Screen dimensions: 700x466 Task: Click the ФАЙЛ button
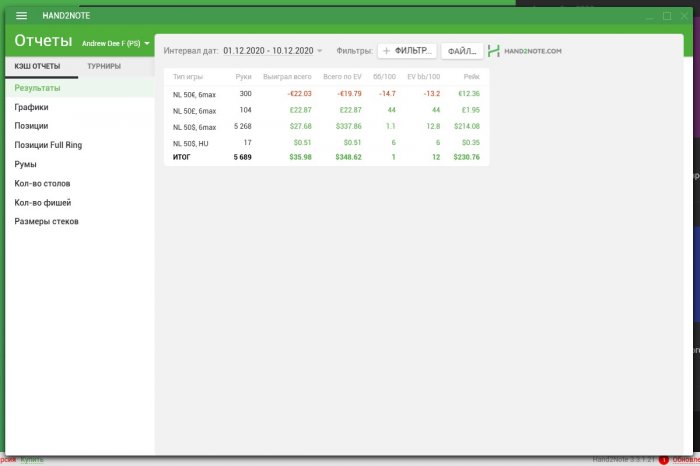point(462,51)
